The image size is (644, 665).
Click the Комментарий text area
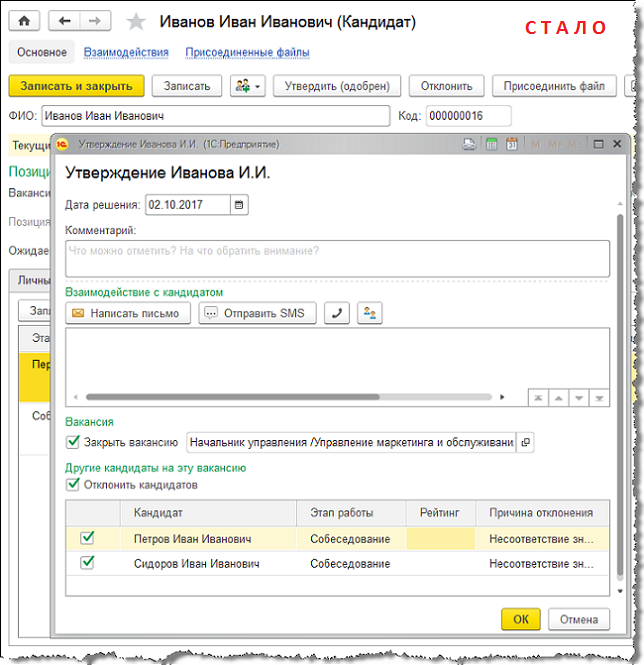337,259
